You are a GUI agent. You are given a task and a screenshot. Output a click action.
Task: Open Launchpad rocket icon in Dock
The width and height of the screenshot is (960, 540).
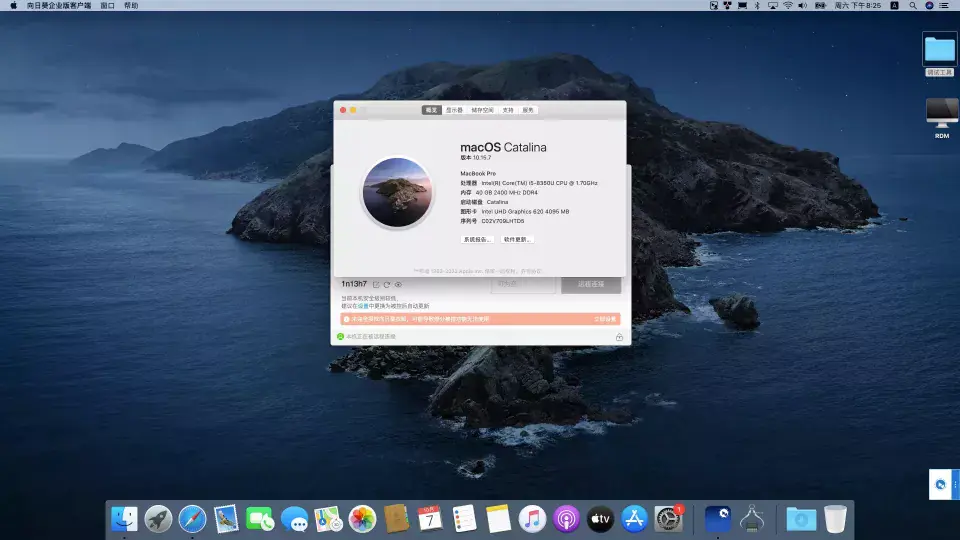pos(158,519)
